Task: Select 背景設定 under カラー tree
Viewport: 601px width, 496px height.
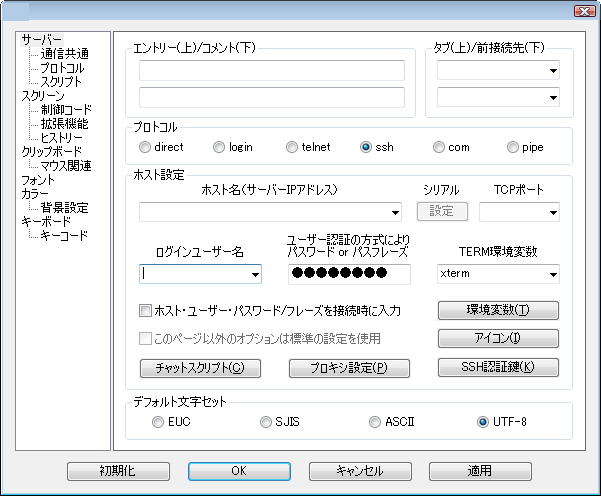Action: coord(64,207)
